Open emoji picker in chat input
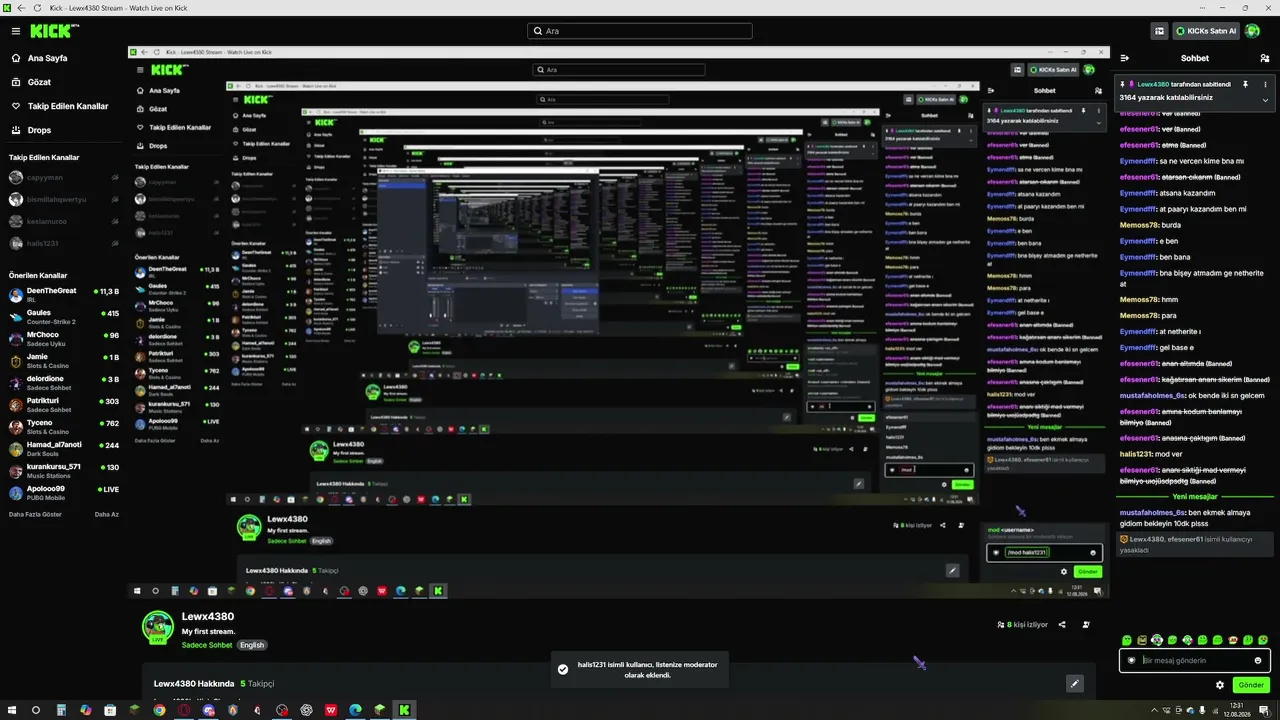Viewport: 1280px width, 720px height. pyautogui.click(x=1258, y=660)
